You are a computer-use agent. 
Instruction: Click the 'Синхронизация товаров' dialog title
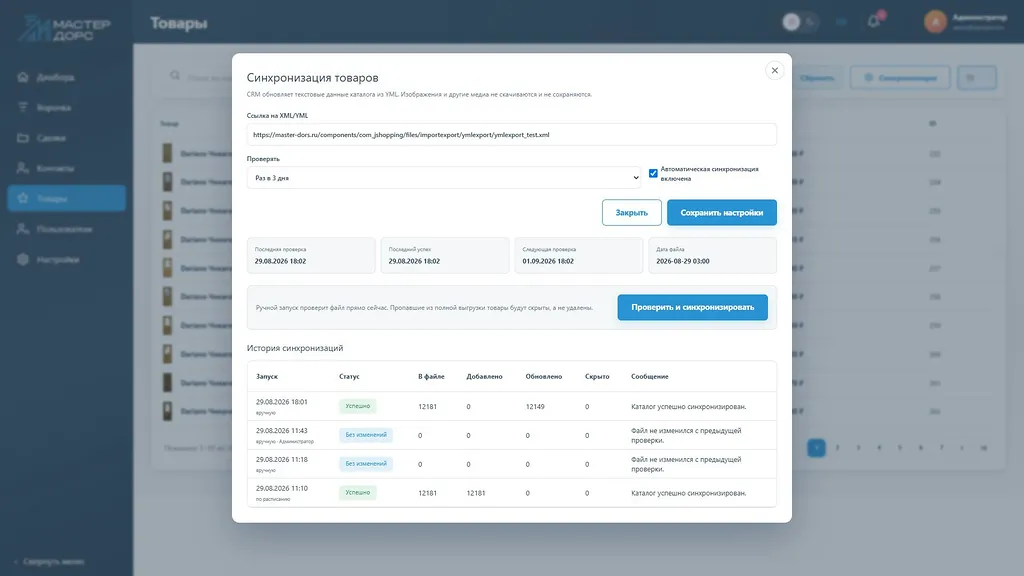click(x=312, y=78)
